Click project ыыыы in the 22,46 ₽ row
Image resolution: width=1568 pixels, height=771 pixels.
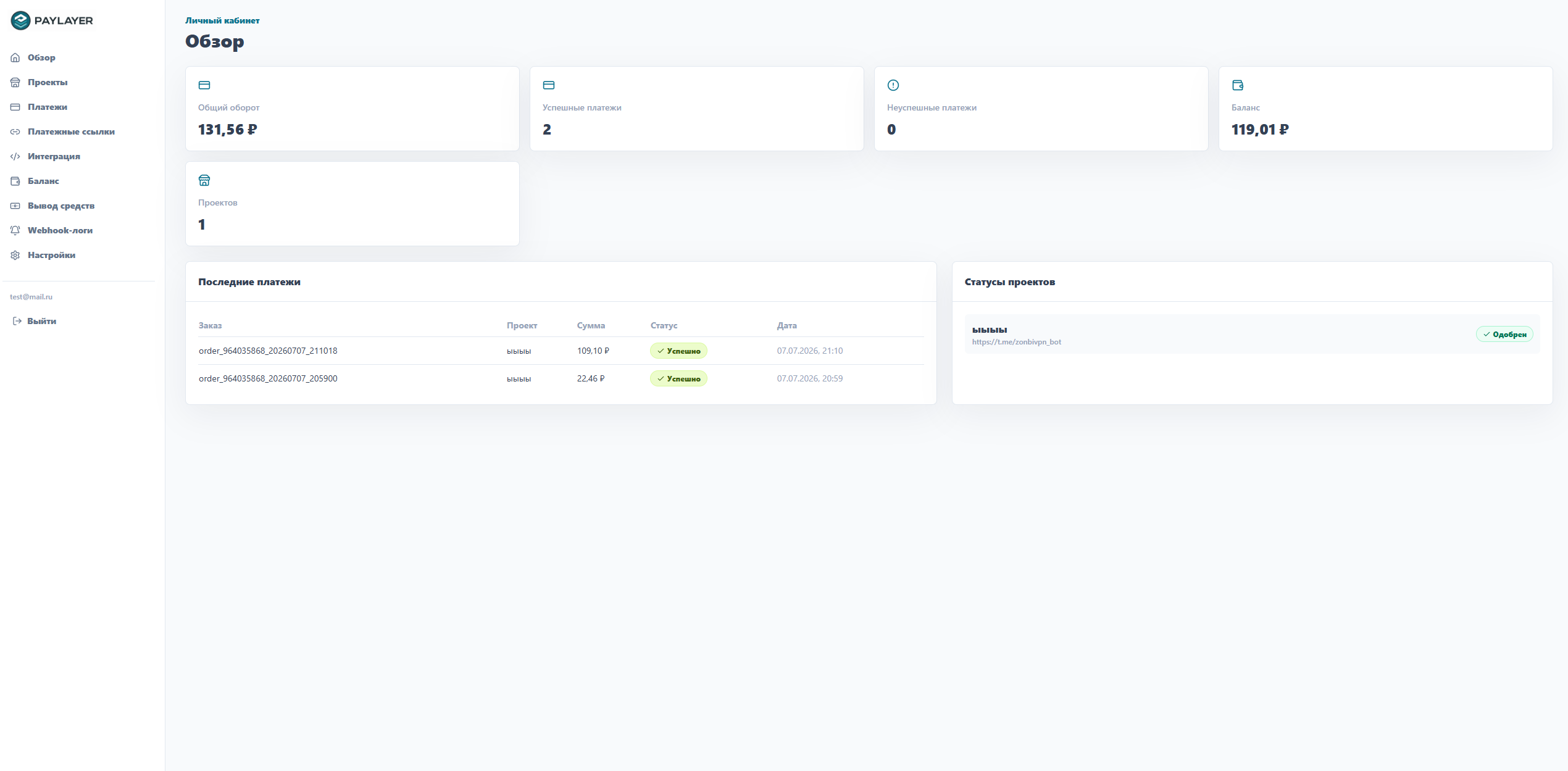tap(519, 379)
